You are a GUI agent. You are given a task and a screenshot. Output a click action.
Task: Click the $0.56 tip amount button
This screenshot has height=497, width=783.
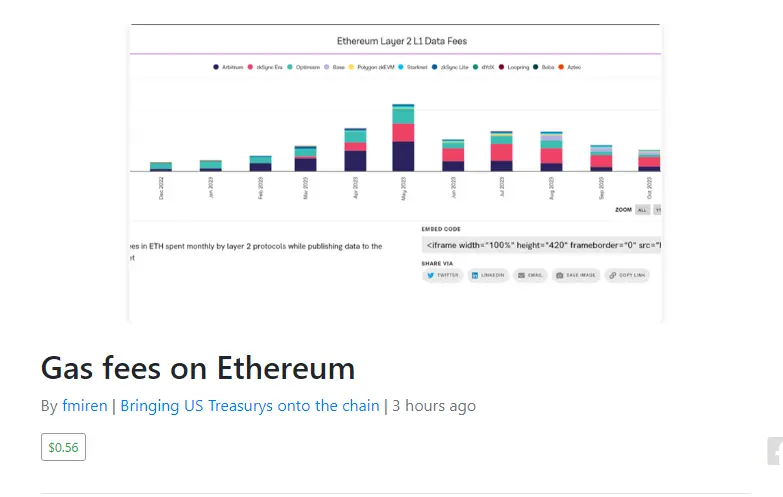63,447
